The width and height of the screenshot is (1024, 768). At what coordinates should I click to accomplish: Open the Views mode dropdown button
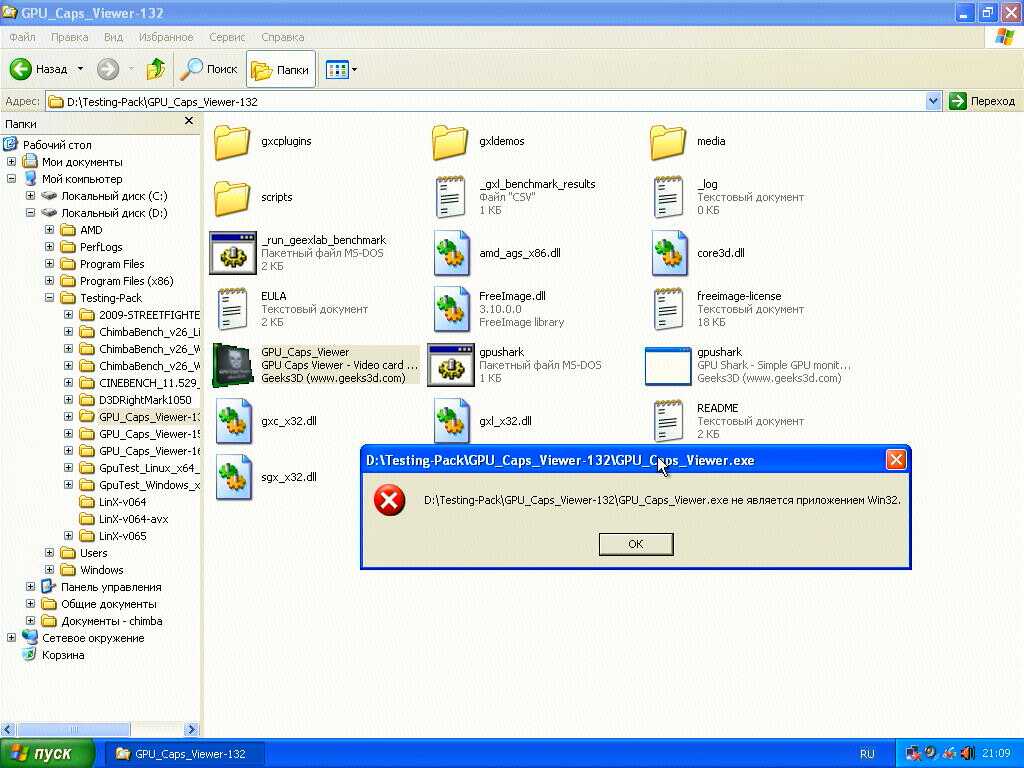tap(341, 69)
